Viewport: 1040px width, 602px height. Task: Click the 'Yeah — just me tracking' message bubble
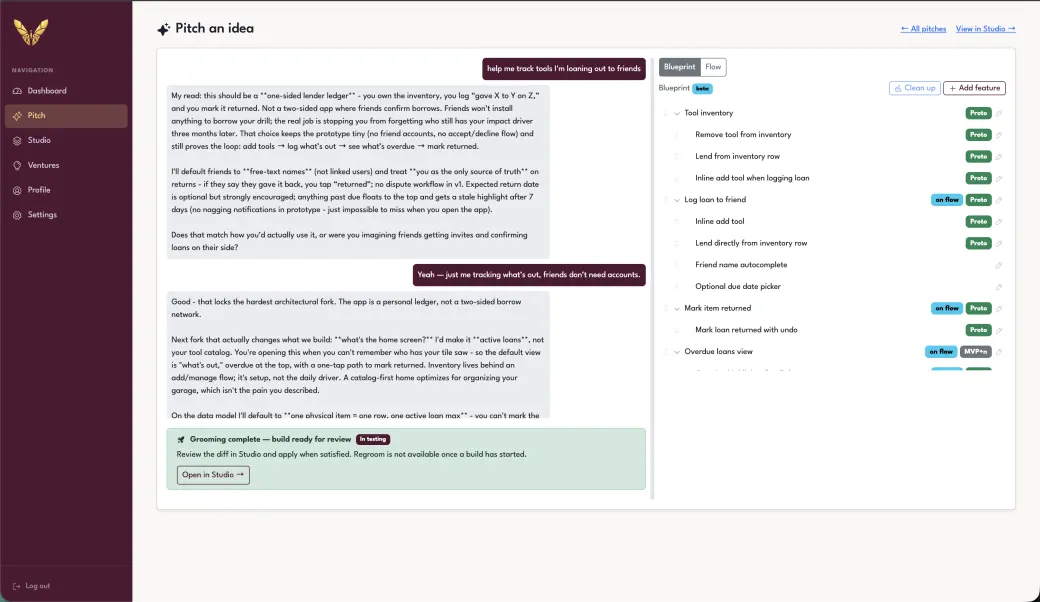(x=529, y=274)
